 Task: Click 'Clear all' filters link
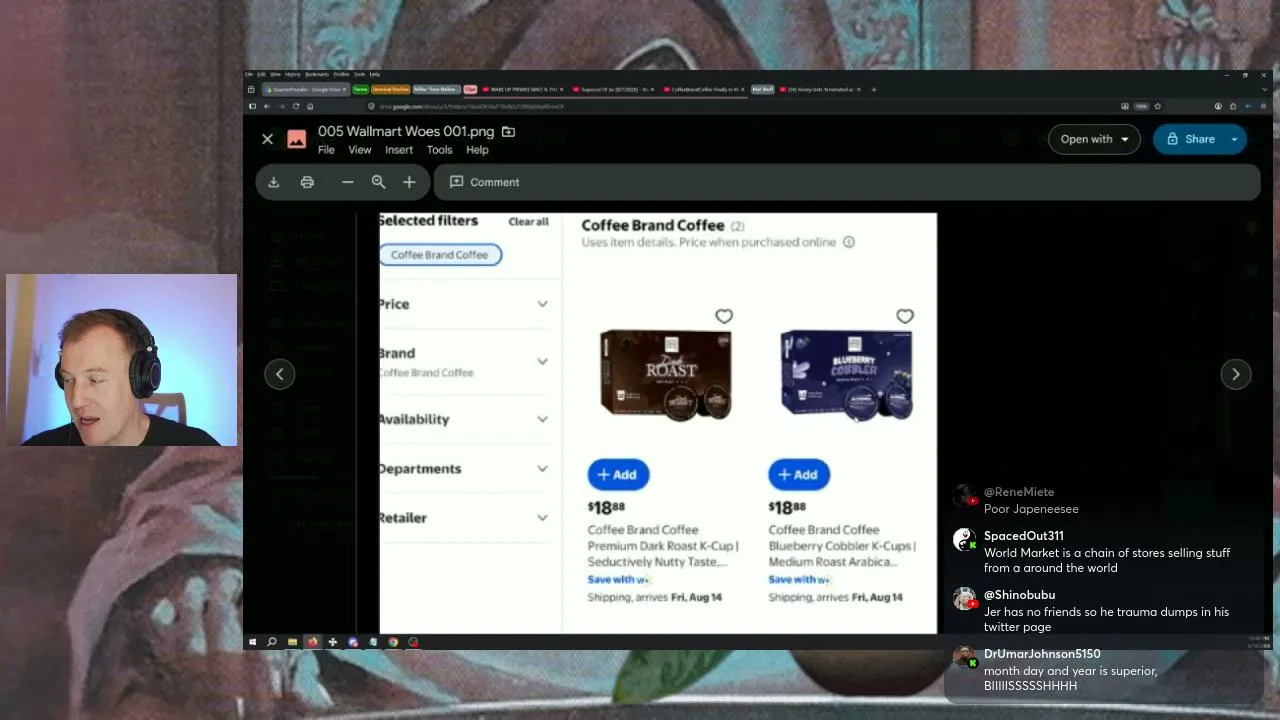[x=528, y=222]
